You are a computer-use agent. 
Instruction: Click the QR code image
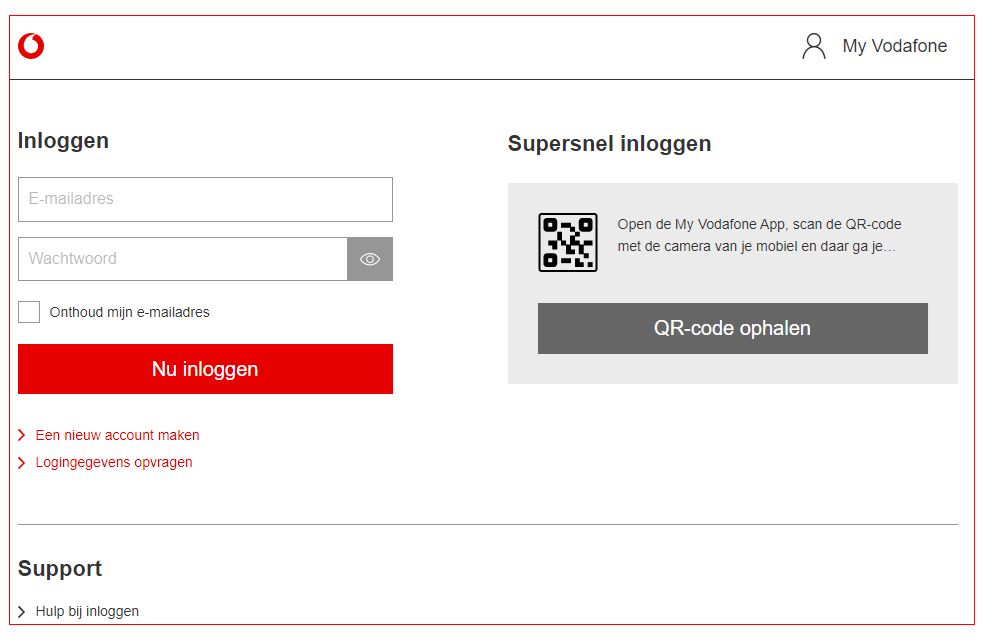[x=568, y=243]
